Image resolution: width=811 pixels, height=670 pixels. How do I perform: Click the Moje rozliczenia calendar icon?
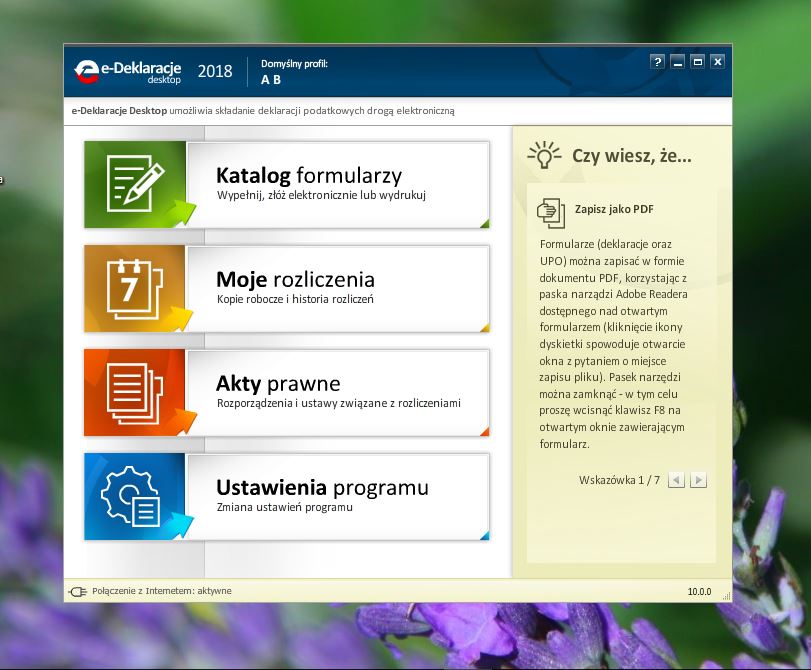tap(135, 289)
